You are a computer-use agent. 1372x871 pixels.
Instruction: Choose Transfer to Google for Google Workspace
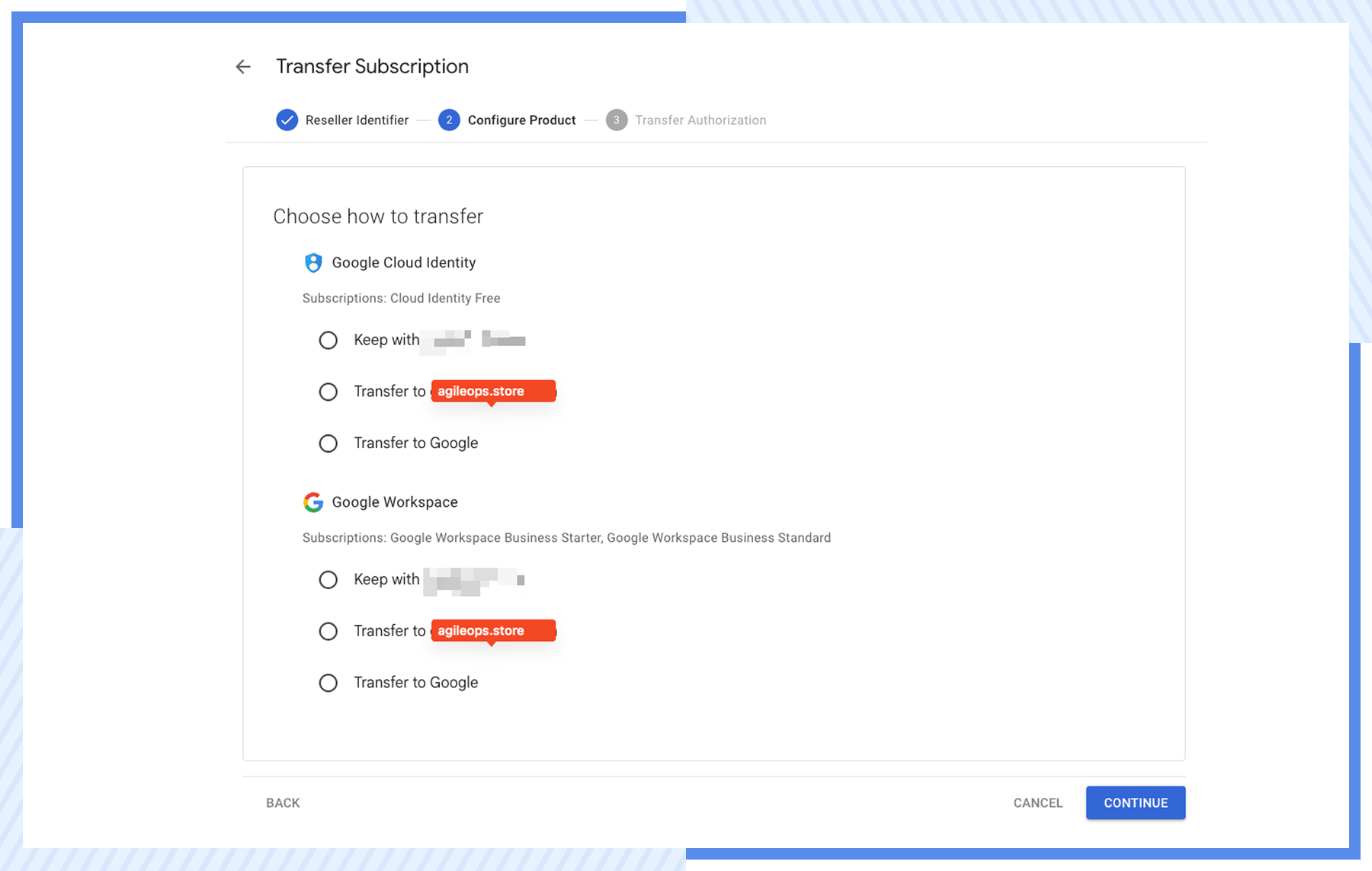tap(329, 683)
